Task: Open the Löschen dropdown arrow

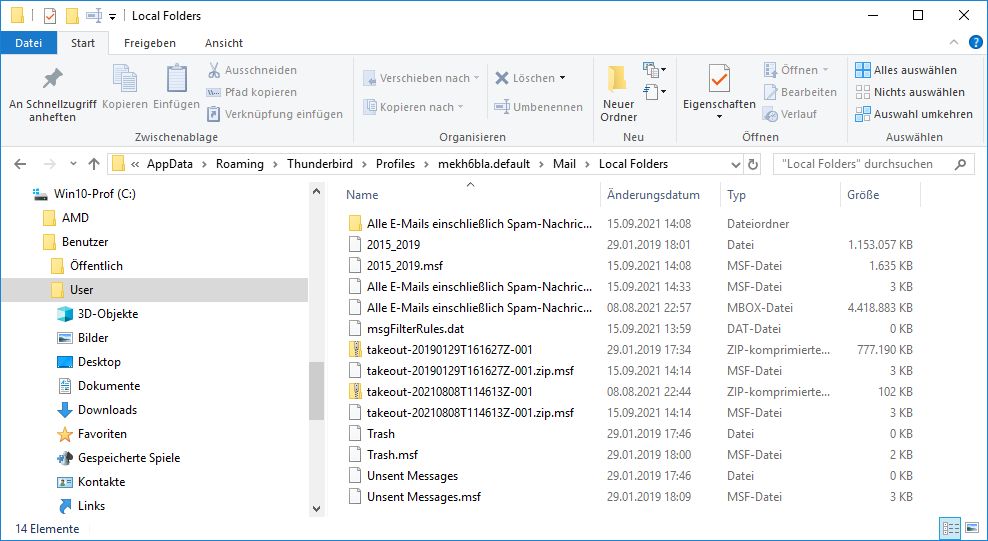Action: coord(562,78)
